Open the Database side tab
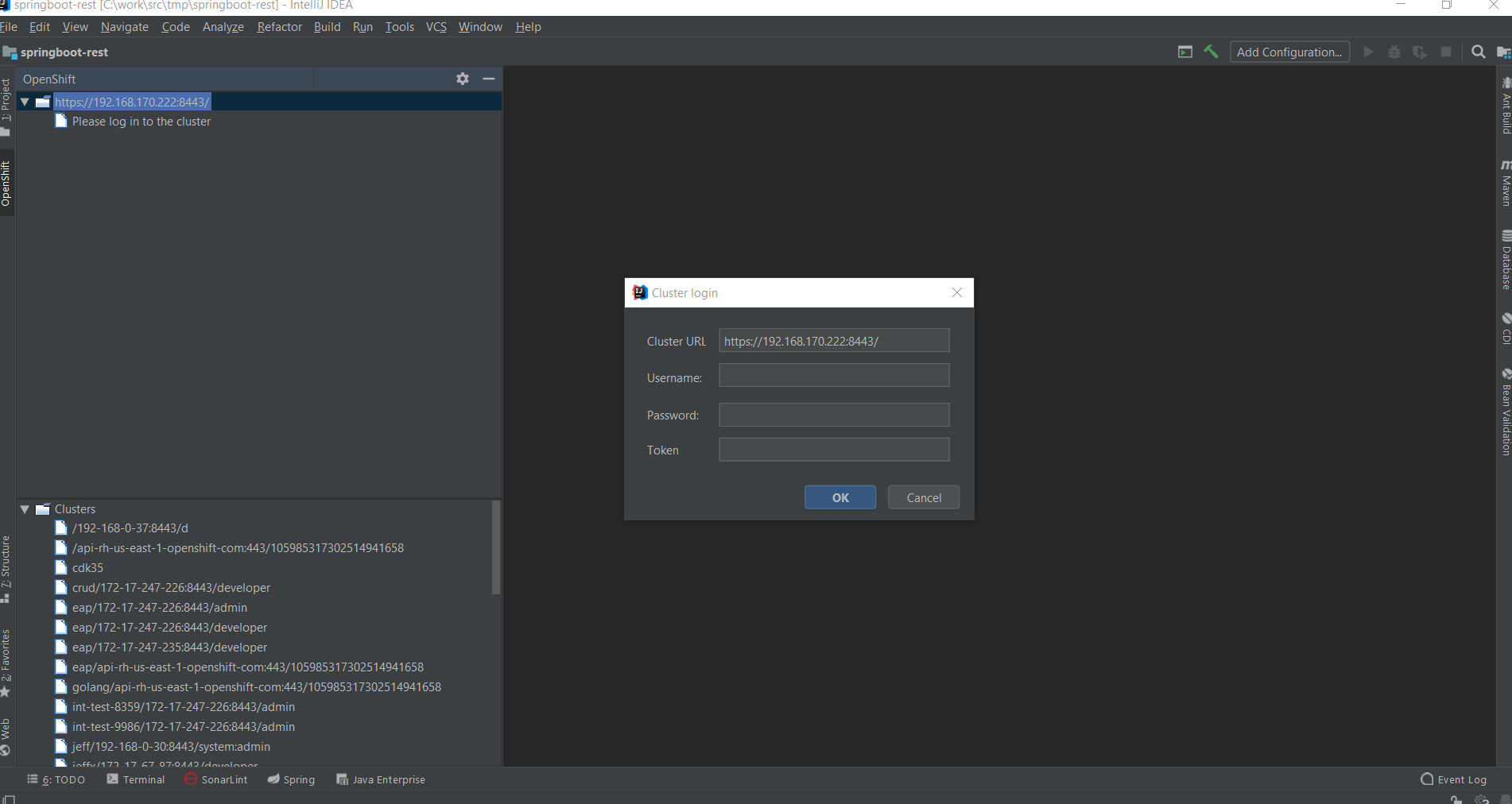This screenshot has height=804, width=1512. 1506,260
